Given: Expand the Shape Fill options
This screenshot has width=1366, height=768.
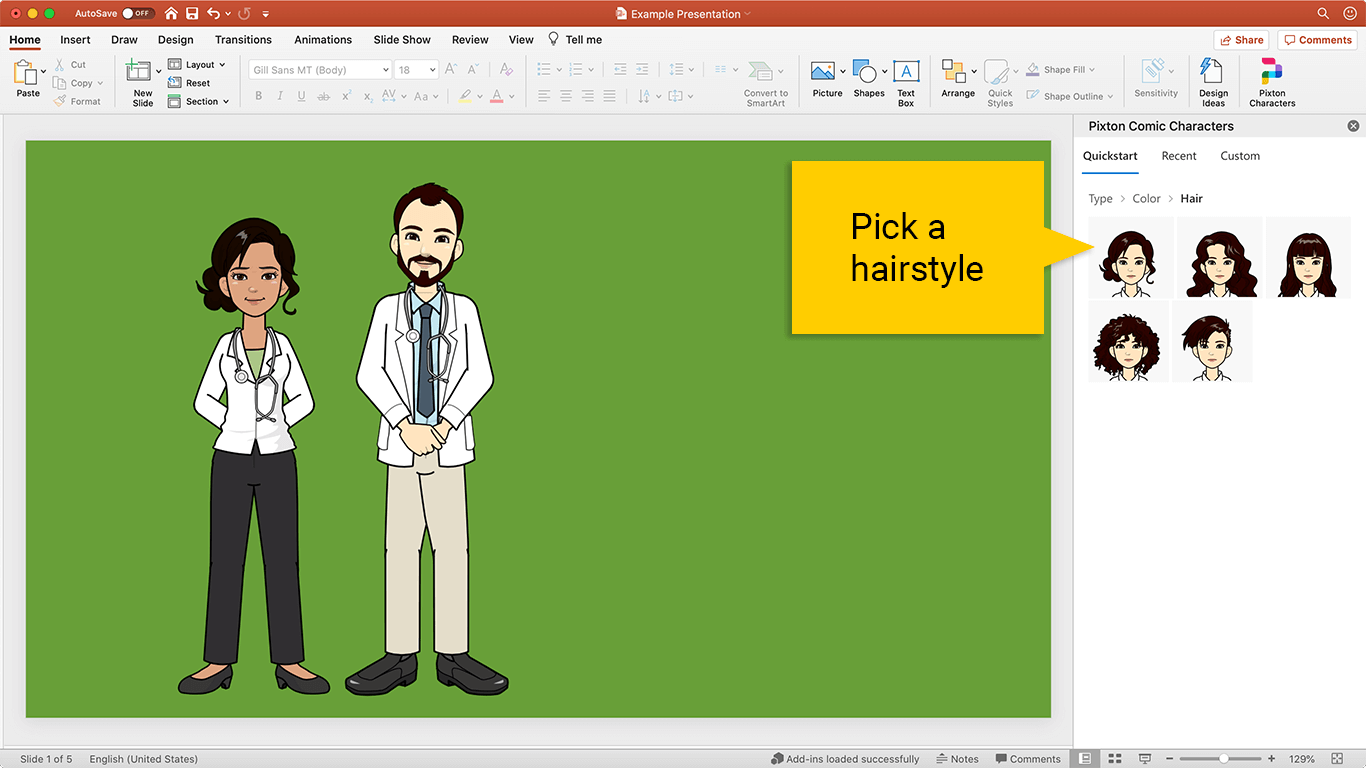Looking at the screenshot, I should pyautogui.click(x=1091, y=69).
